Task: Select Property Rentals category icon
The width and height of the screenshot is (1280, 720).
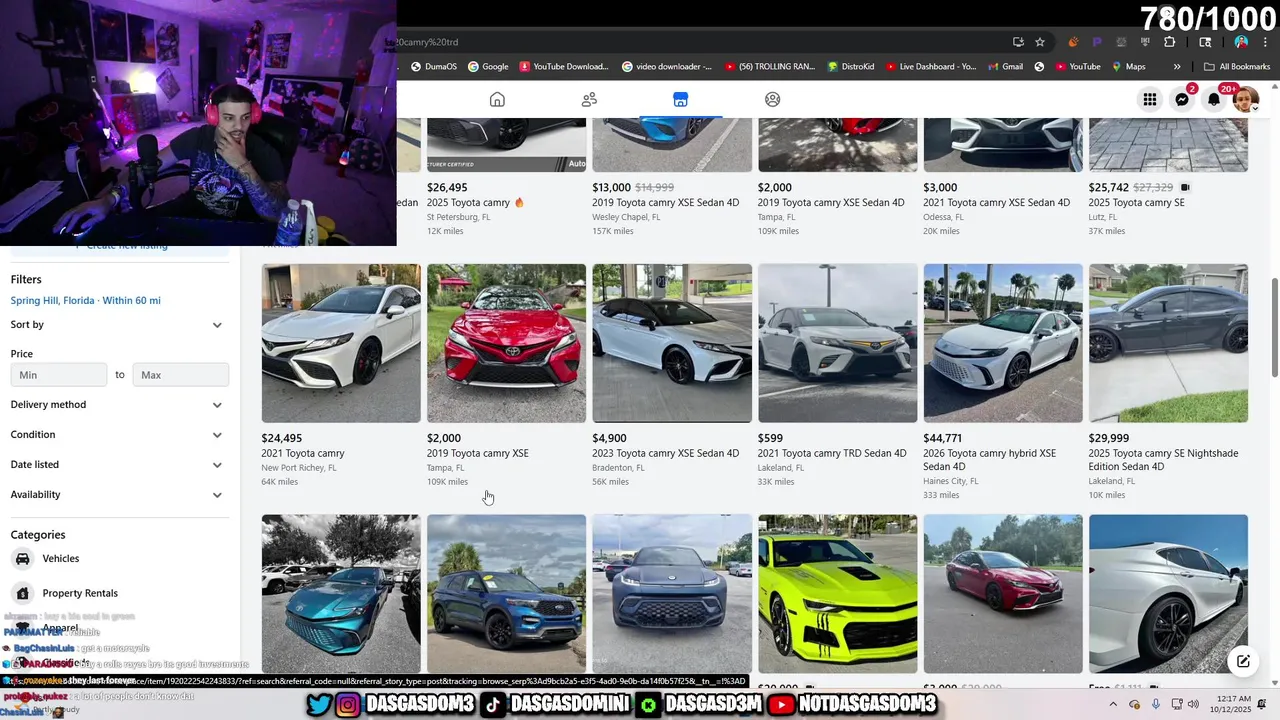Action: (23, 593)
